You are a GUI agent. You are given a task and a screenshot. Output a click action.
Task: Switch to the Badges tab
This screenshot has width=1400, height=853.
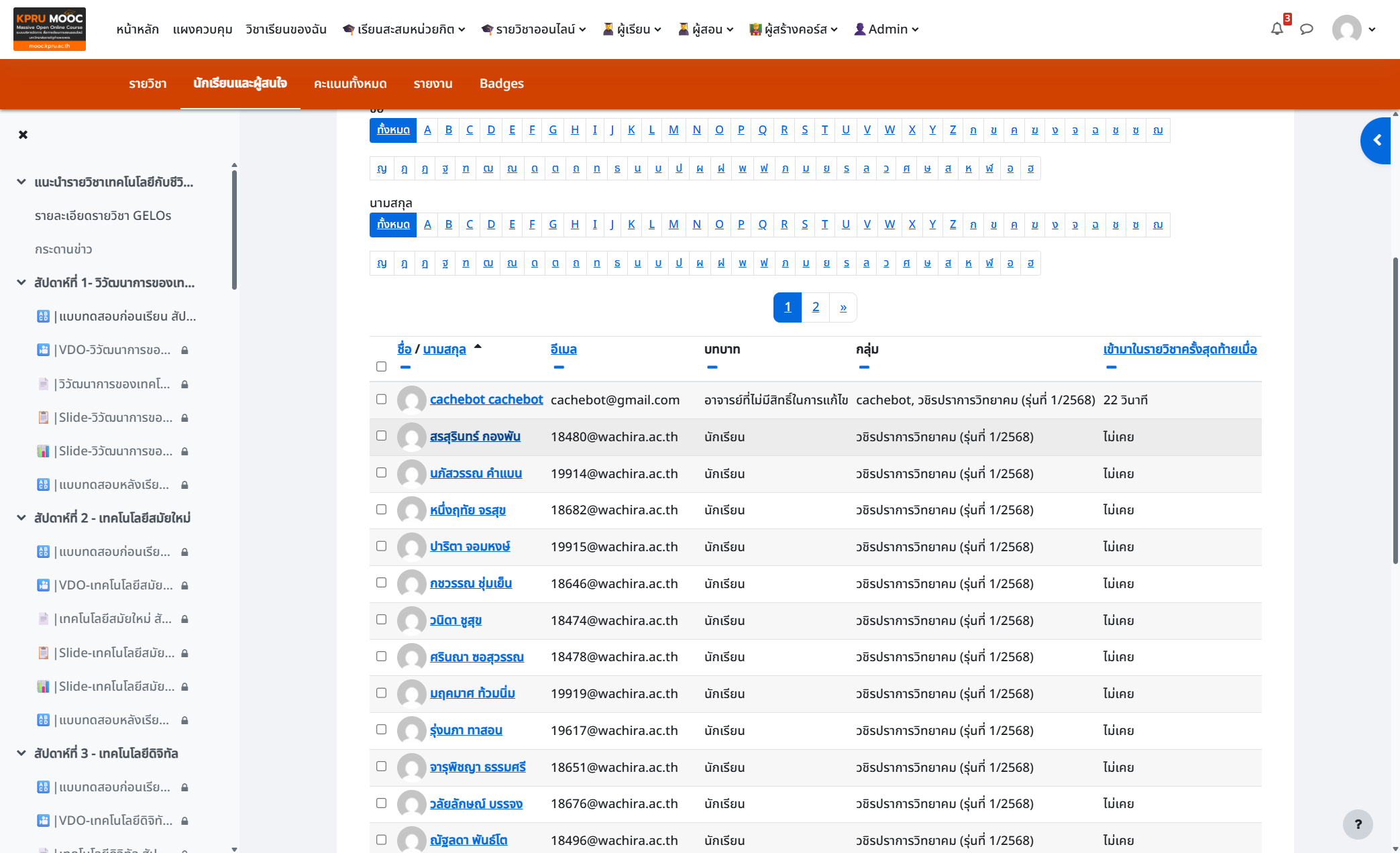tap(501, 84)
